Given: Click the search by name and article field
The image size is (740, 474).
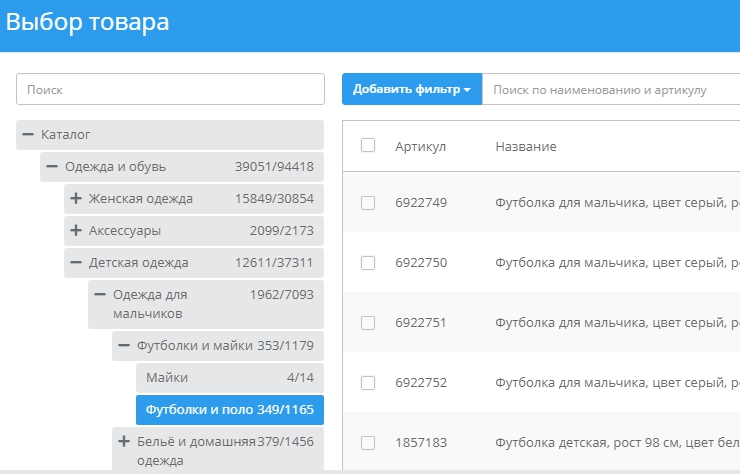Looking at the screenshot, I should (x=610, y=89).
